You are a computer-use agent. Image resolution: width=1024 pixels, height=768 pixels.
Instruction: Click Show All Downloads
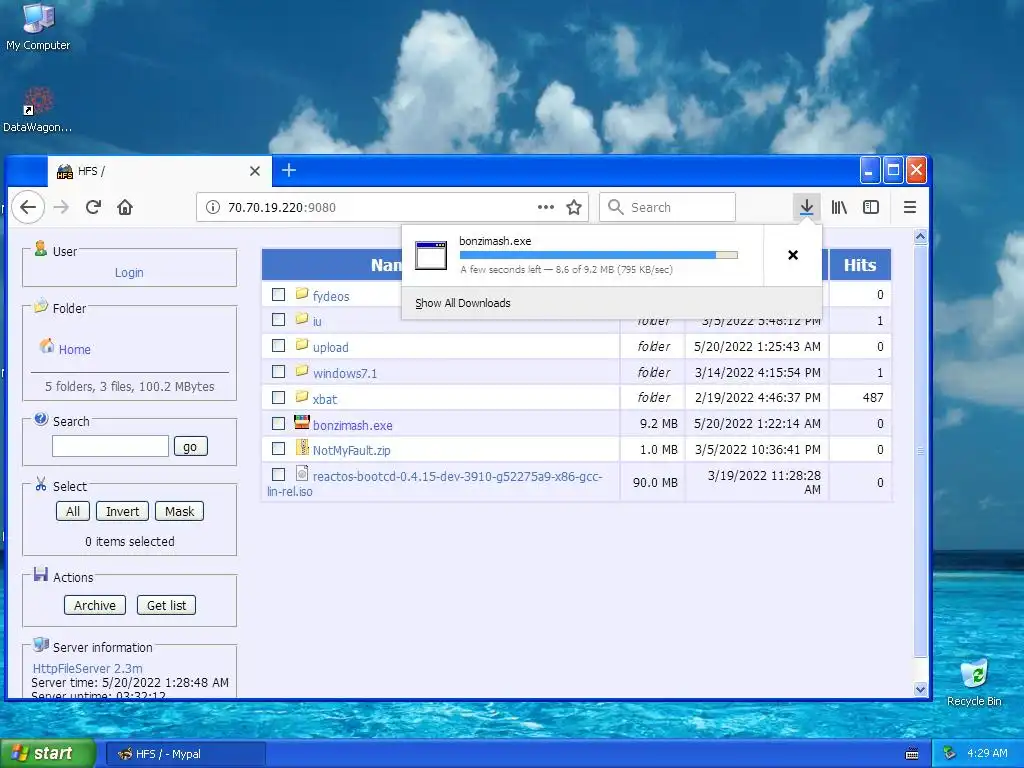463,303
